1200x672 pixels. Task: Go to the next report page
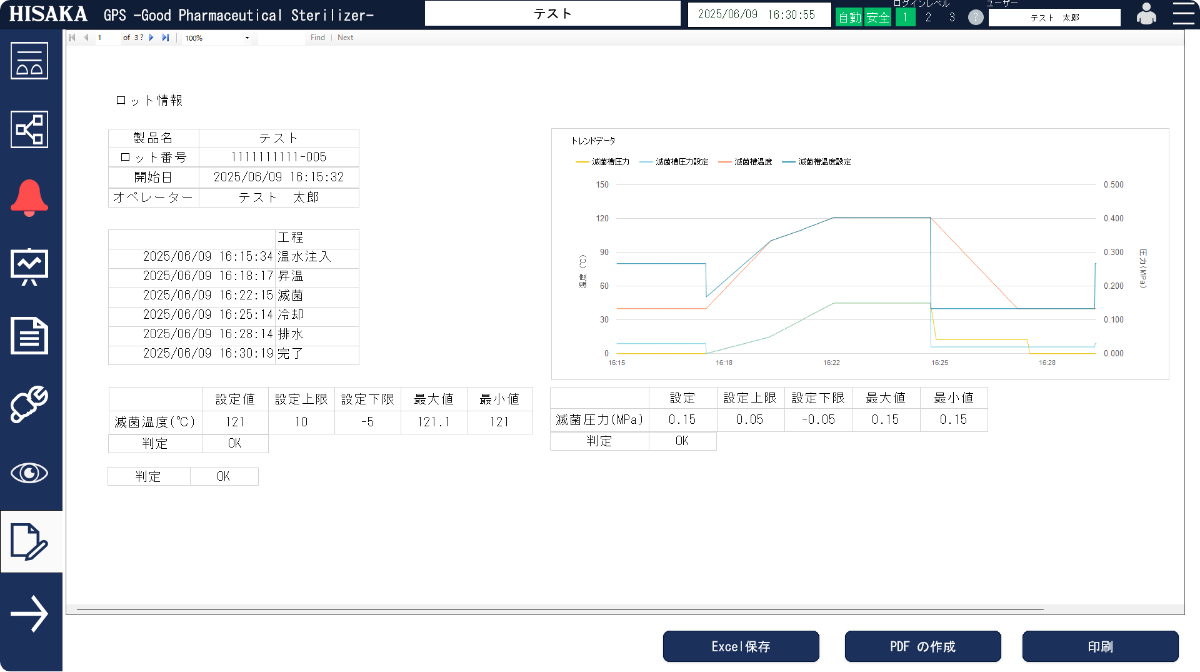[151, 38]
